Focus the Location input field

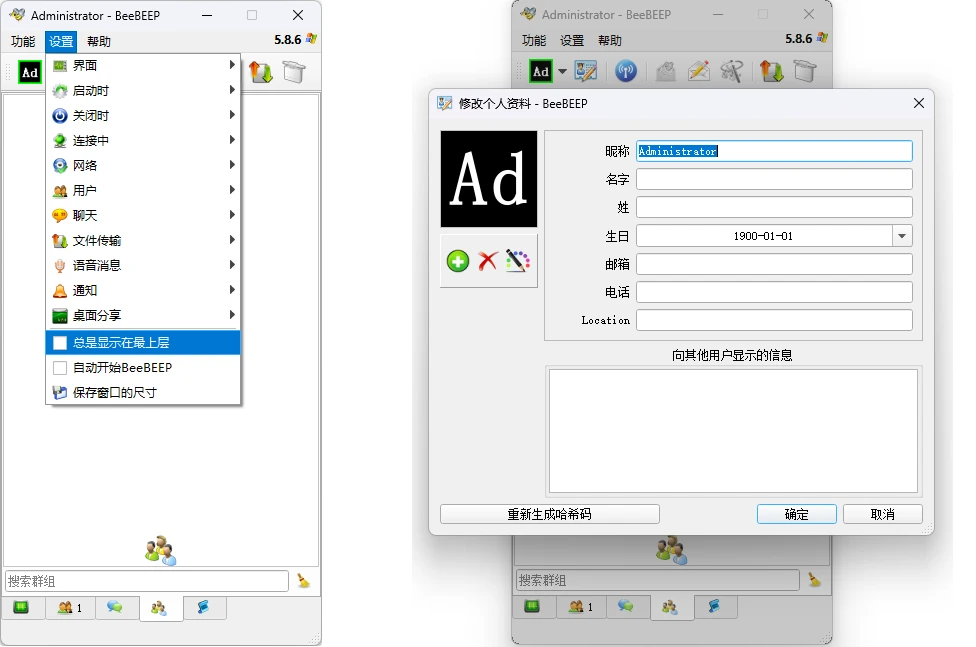[x=774, y=320]
